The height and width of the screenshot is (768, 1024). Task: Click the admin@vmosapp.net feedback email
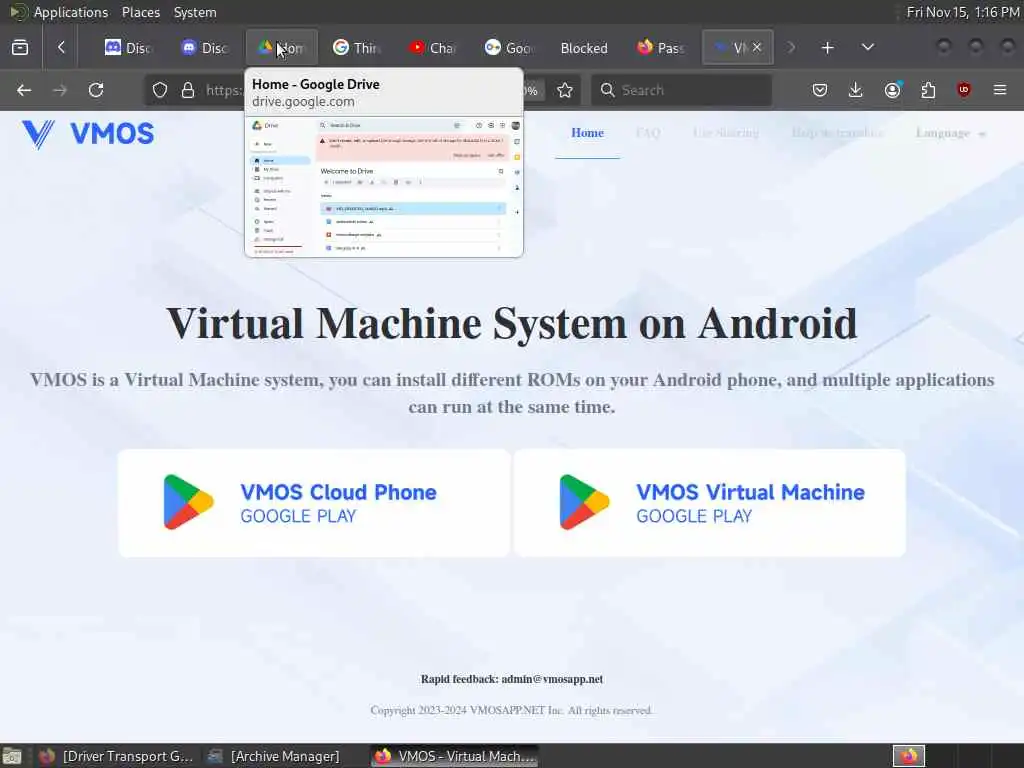(x=552, y=679)
